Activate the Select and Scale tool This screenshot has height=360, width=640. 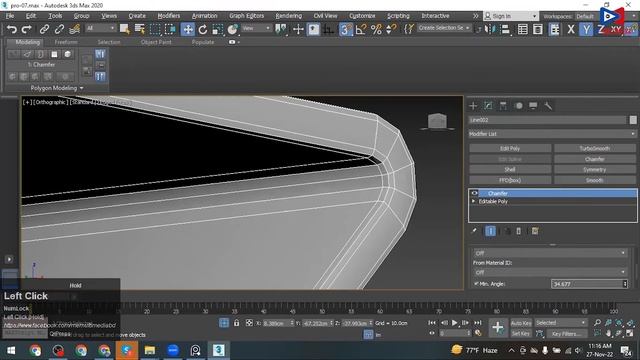pyautogui.click(x=218, y=29)
